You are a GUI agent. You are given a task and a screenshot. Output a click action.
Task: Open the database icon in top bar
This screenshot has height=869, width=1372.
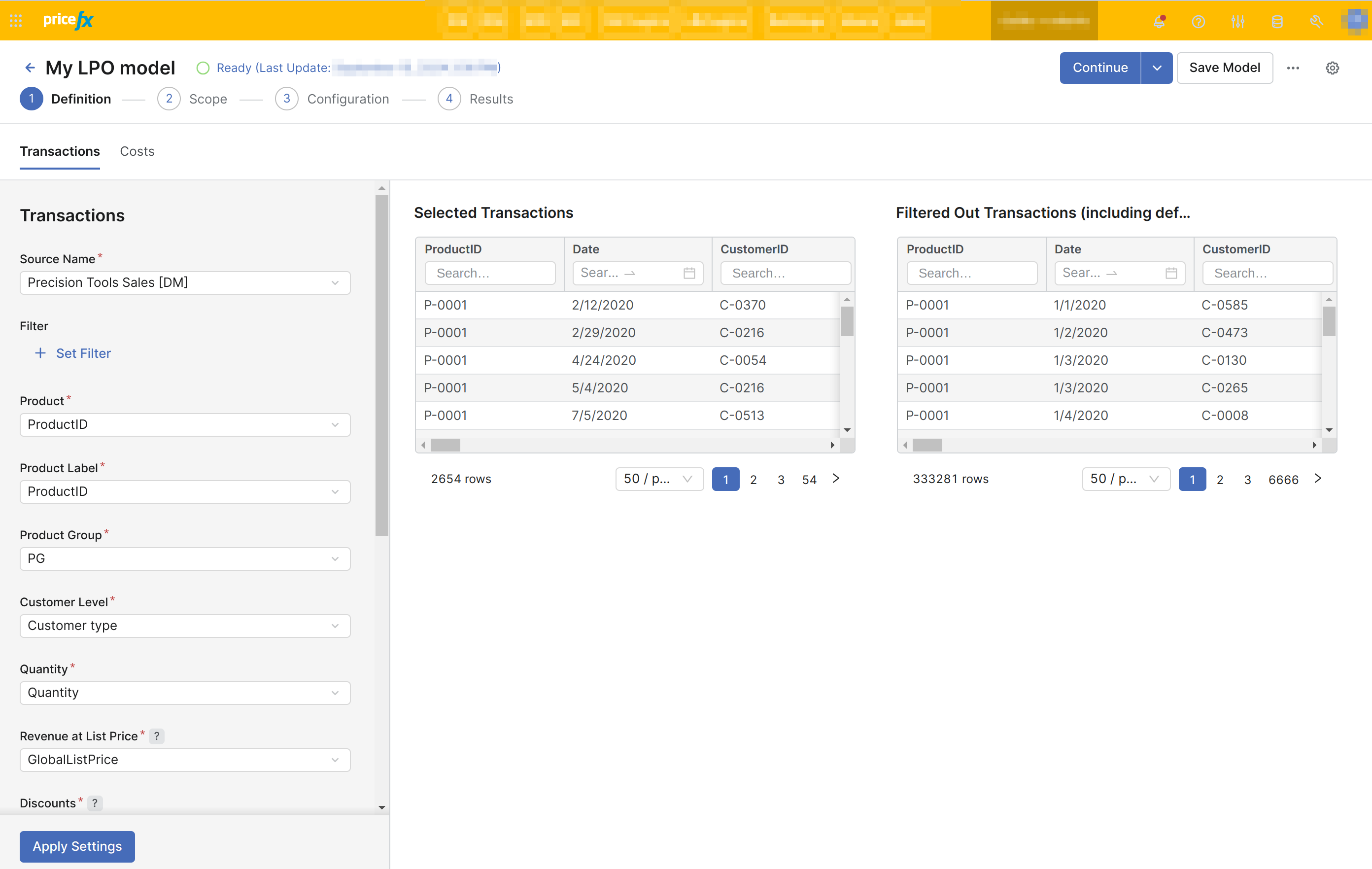coord(1277,22)
